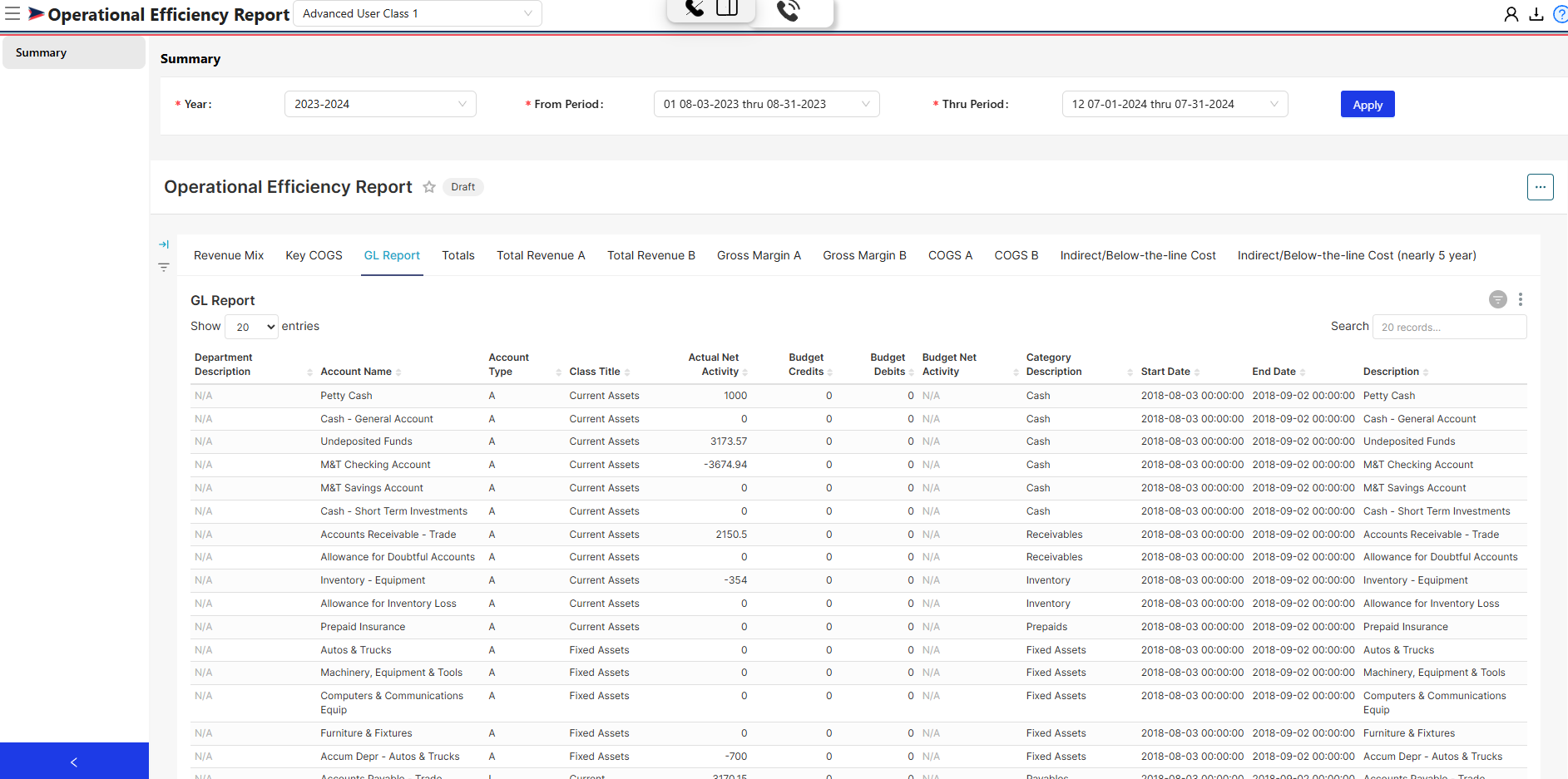Open the hamburger navigation menu
This screenshot has height=779, width=1568.
coord(12,13)
